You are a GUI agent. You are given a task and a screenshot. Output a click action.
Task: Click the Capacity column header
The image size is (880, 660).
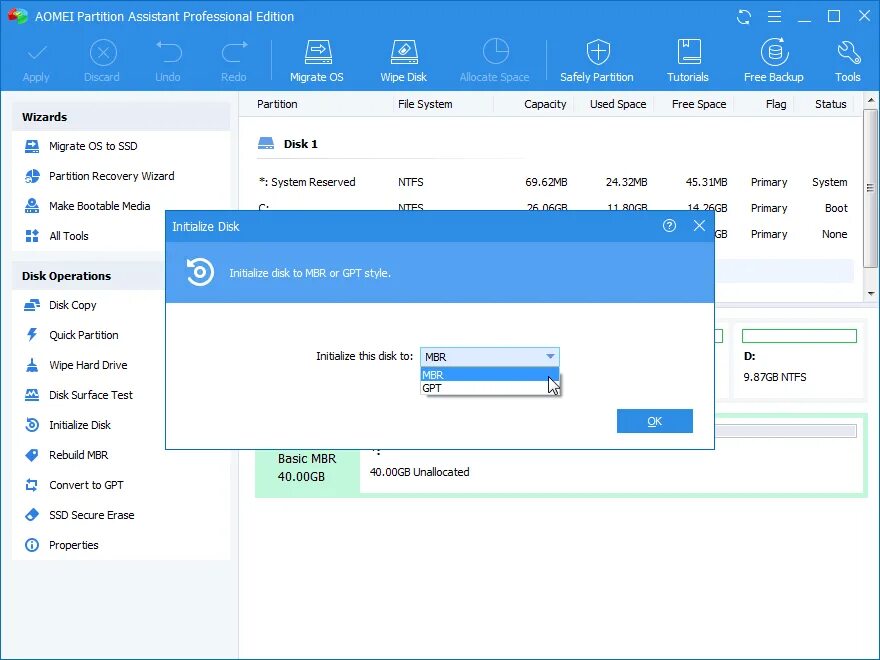(545, 104)
